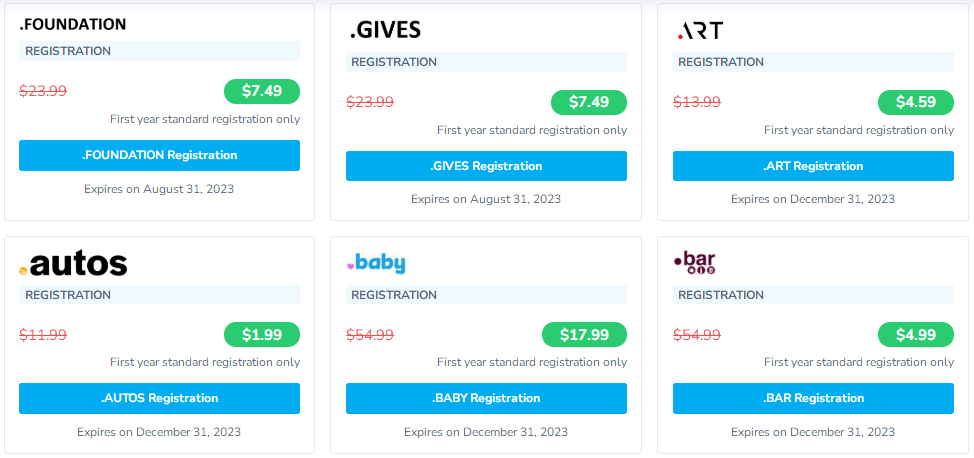Click the $7.49 price badge for .FOUNDATION

pos(262,91)
